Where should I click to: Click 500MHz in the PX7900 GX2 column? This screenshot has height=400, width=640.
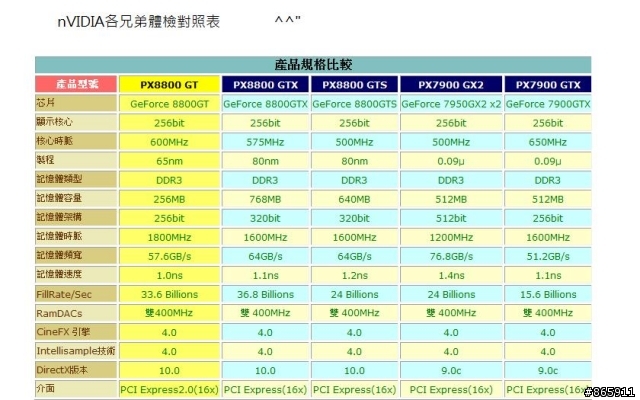click(x=451, y=142)
